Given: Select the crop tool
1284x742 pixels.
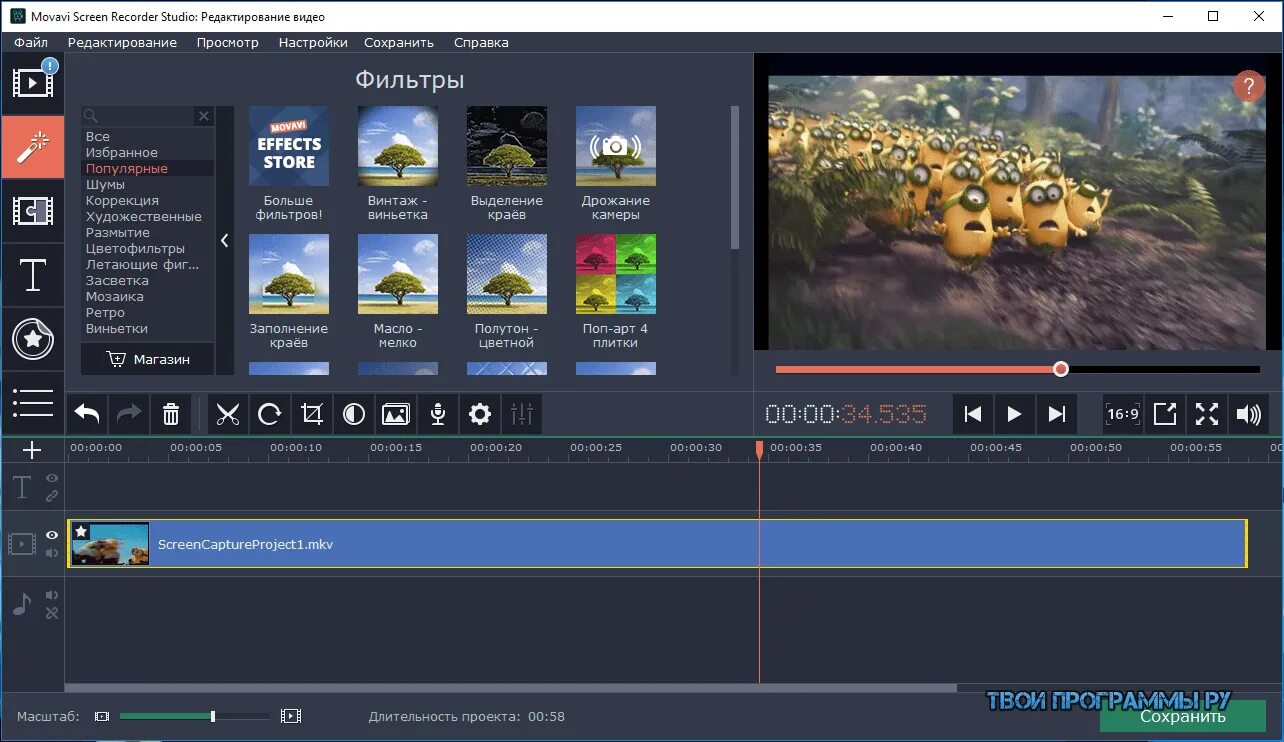Looking at the screenshot, I should tap(312, 414).
